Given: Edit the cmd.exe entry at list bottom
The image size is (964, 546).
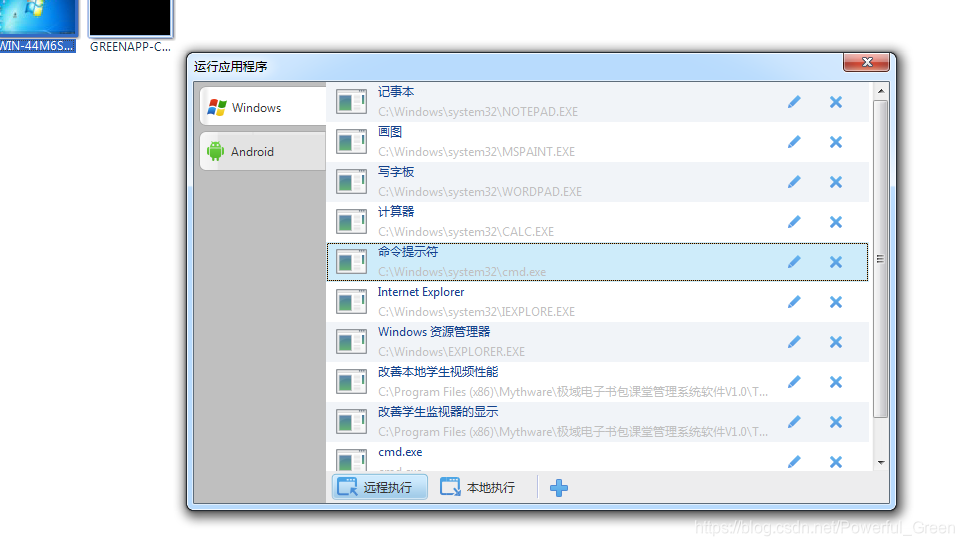Looking at the screenshot, I should (794, 462).
